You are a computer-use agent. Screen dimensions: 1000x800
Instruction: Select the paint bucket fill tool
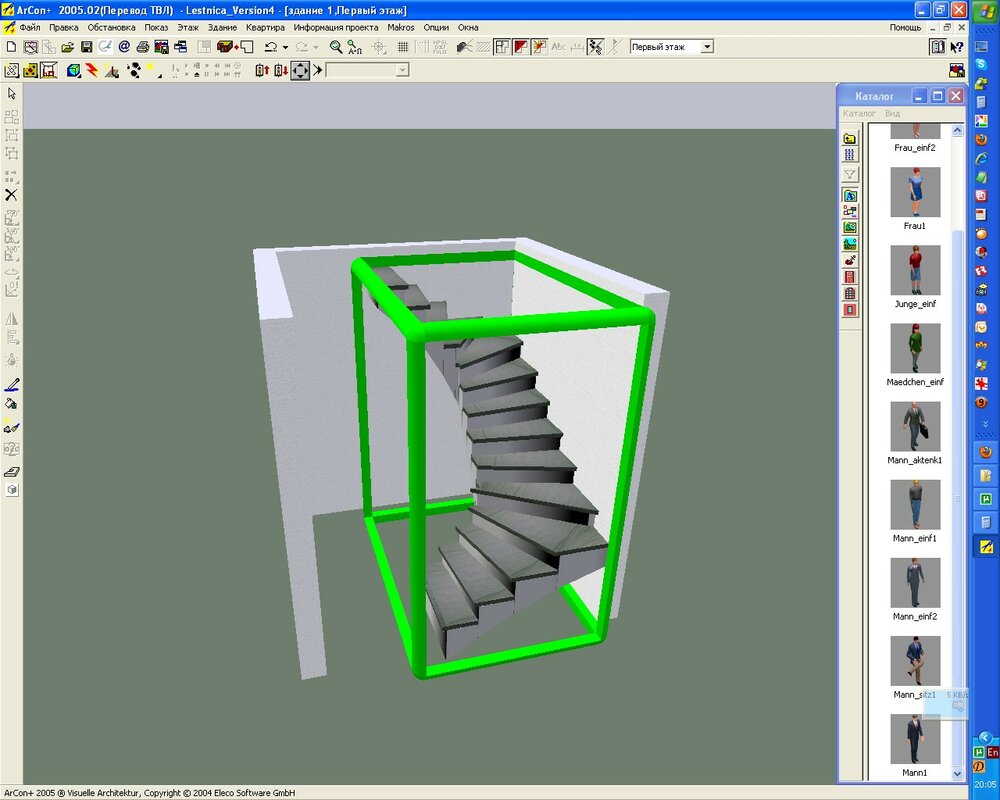[12, 405]
